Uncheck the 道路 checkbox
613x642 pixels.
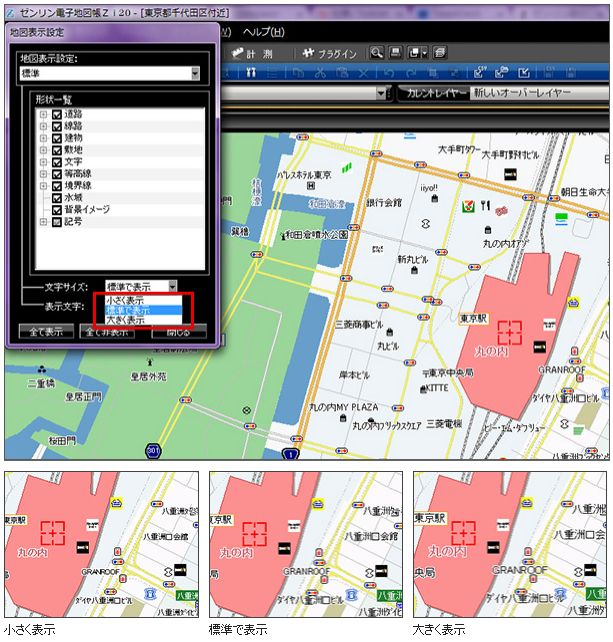coord(57,115)
